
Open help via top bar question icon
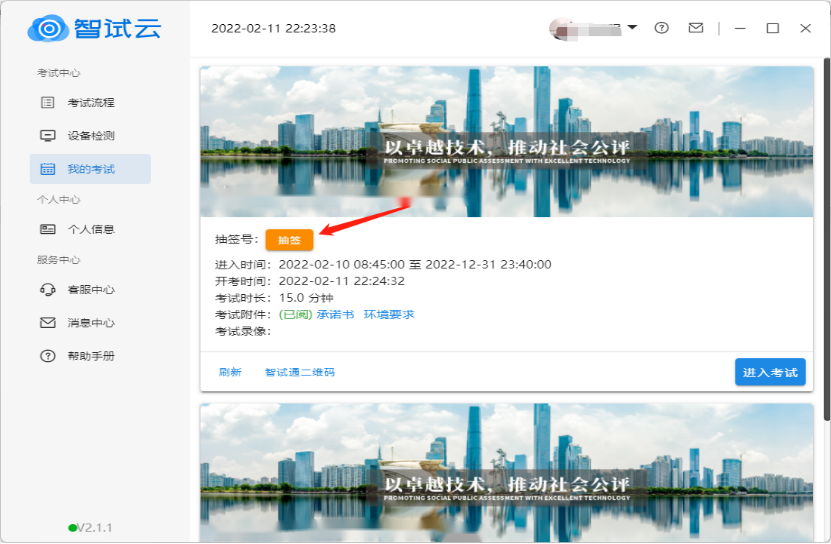(x=661, y=28)
